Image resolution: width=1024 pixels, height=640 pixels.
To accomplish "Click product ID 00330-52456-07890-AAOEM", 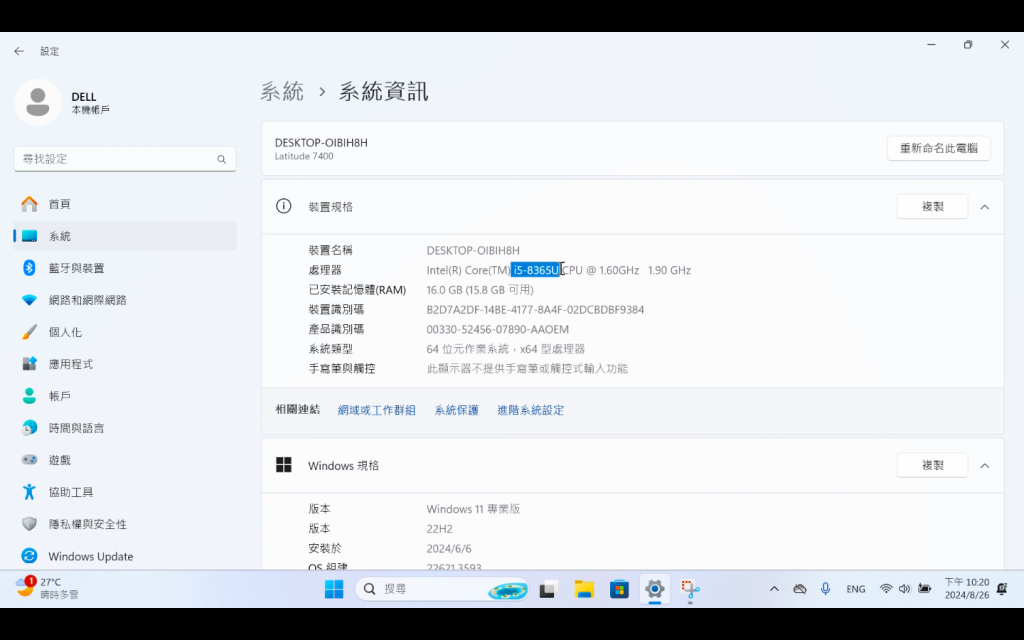I will point(498,329).
